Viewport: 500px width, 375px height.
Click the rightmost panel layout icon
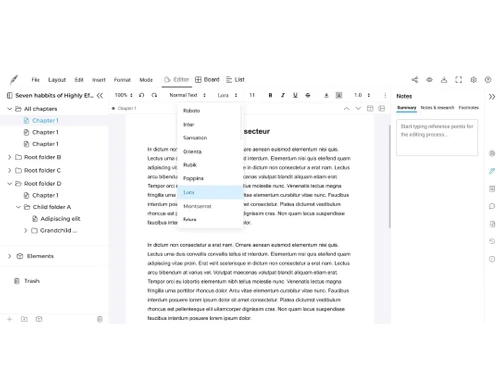coord(382,108)
